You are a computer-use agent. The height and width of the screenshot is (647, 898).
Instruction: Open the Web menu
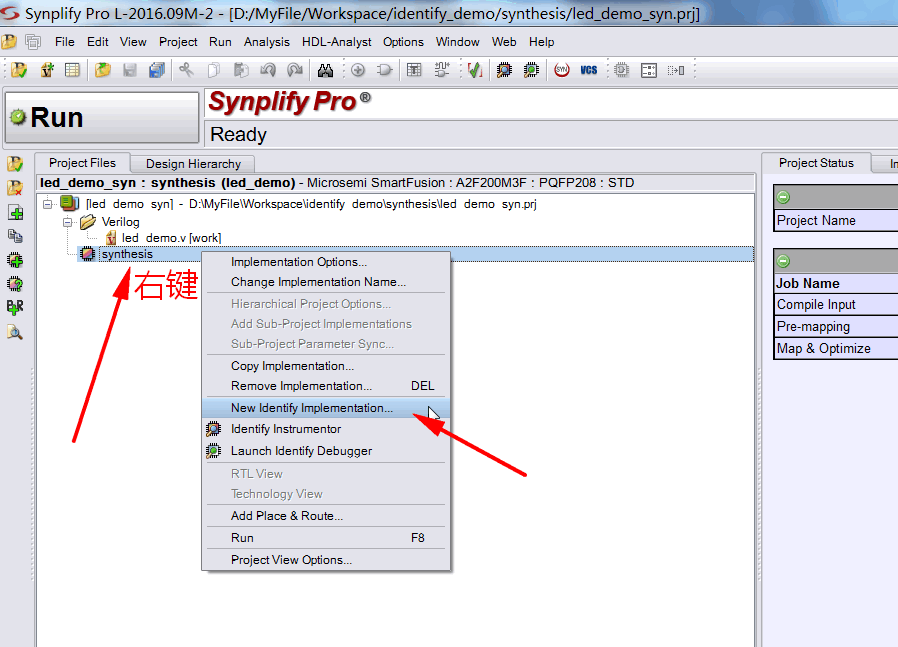pos(504,42)
